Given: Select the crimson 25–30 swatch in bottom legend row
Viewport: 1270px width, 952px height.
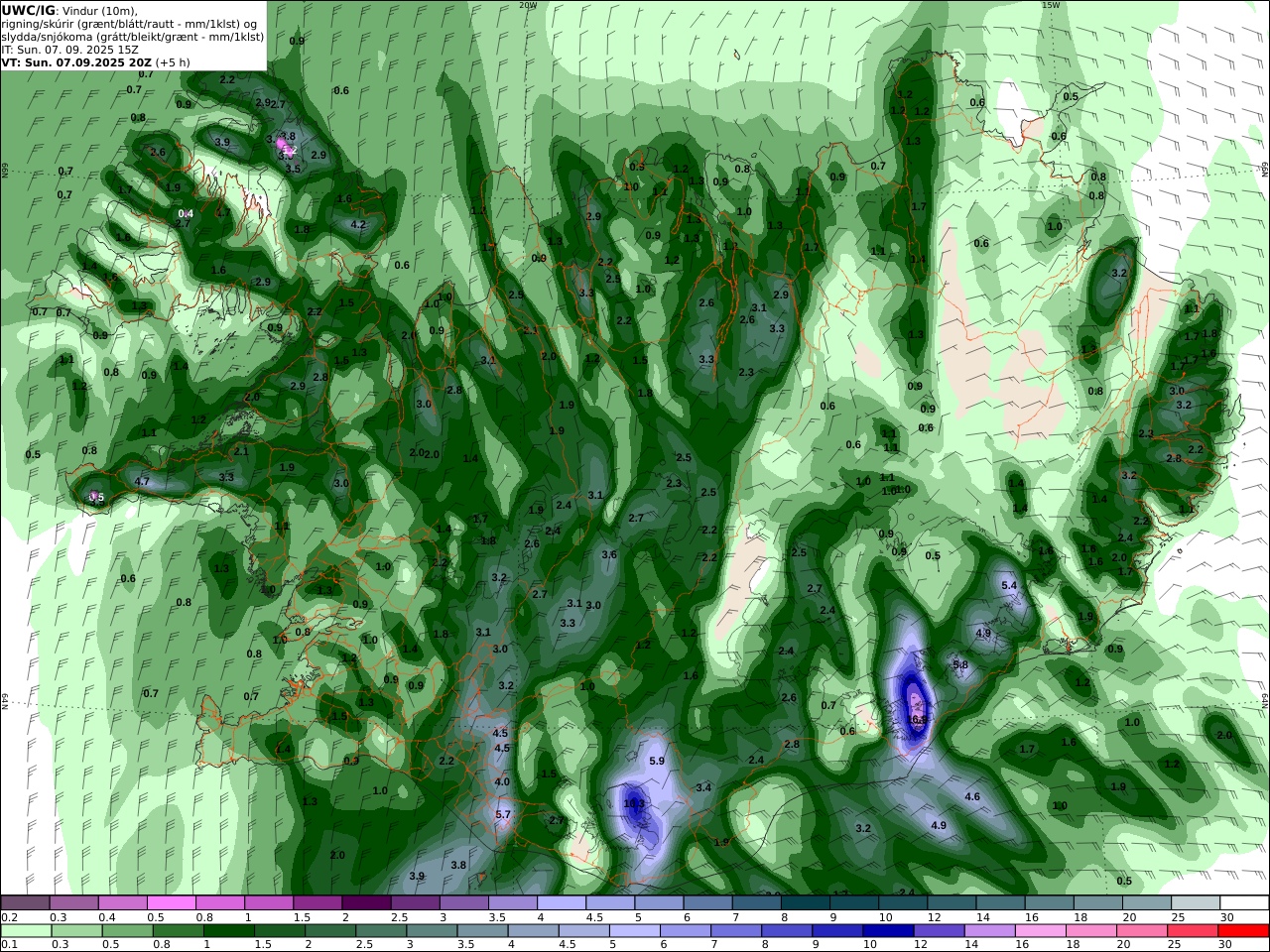Looking at the screenshot, I should (x=1194, y=931).
